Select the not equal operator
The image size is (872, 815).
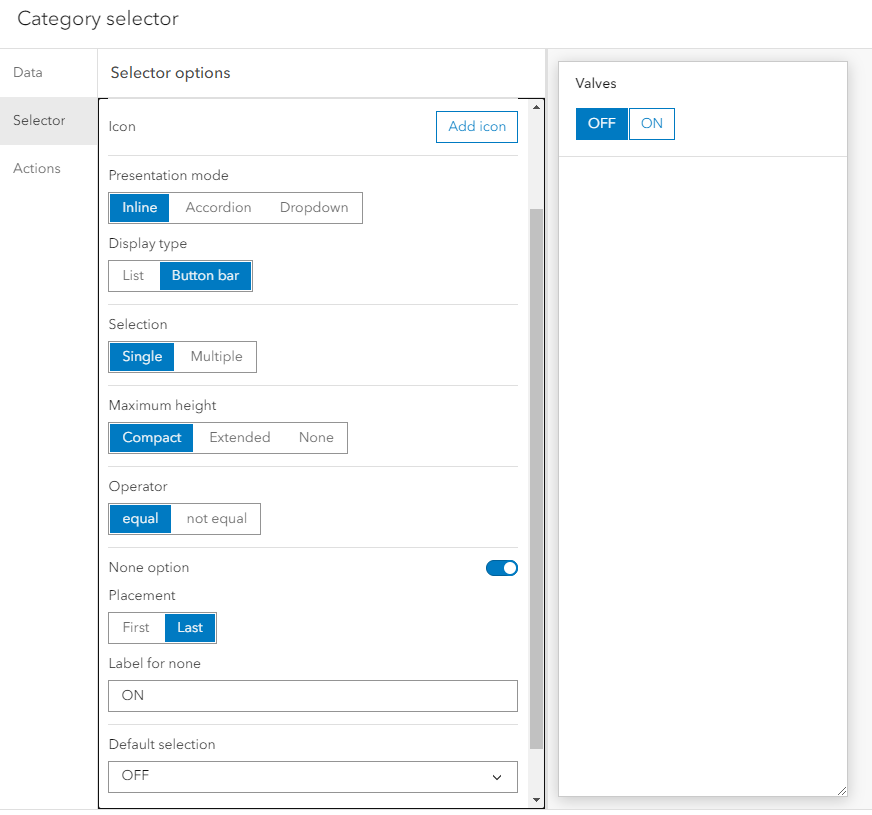coord(217,518)
